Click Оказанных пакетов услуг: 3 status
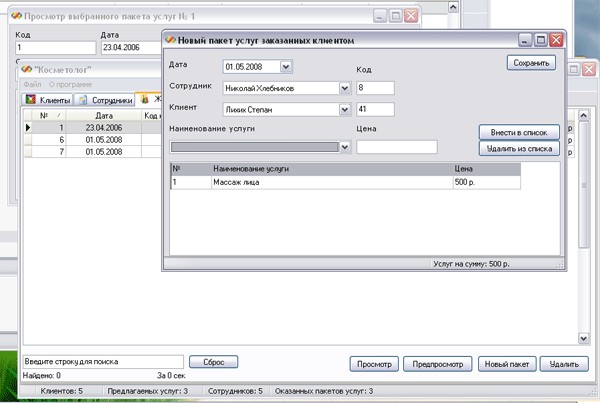 pyautogui.click(x=324, y=391)
